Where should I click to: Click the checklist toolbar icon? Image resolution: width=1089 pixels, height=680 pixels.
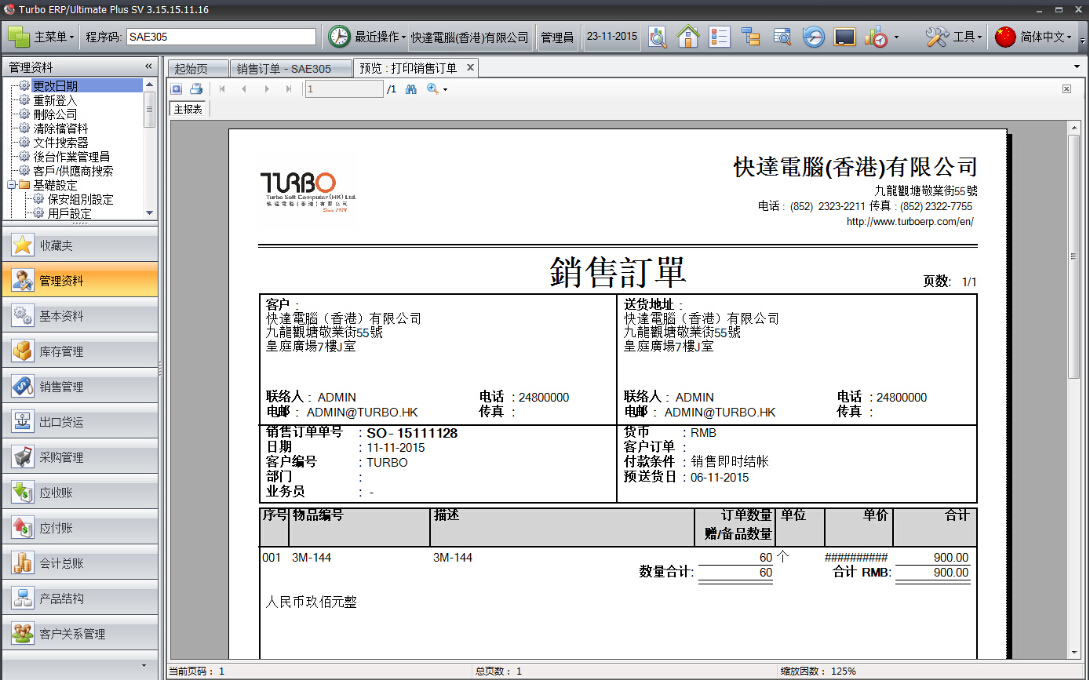719,37
